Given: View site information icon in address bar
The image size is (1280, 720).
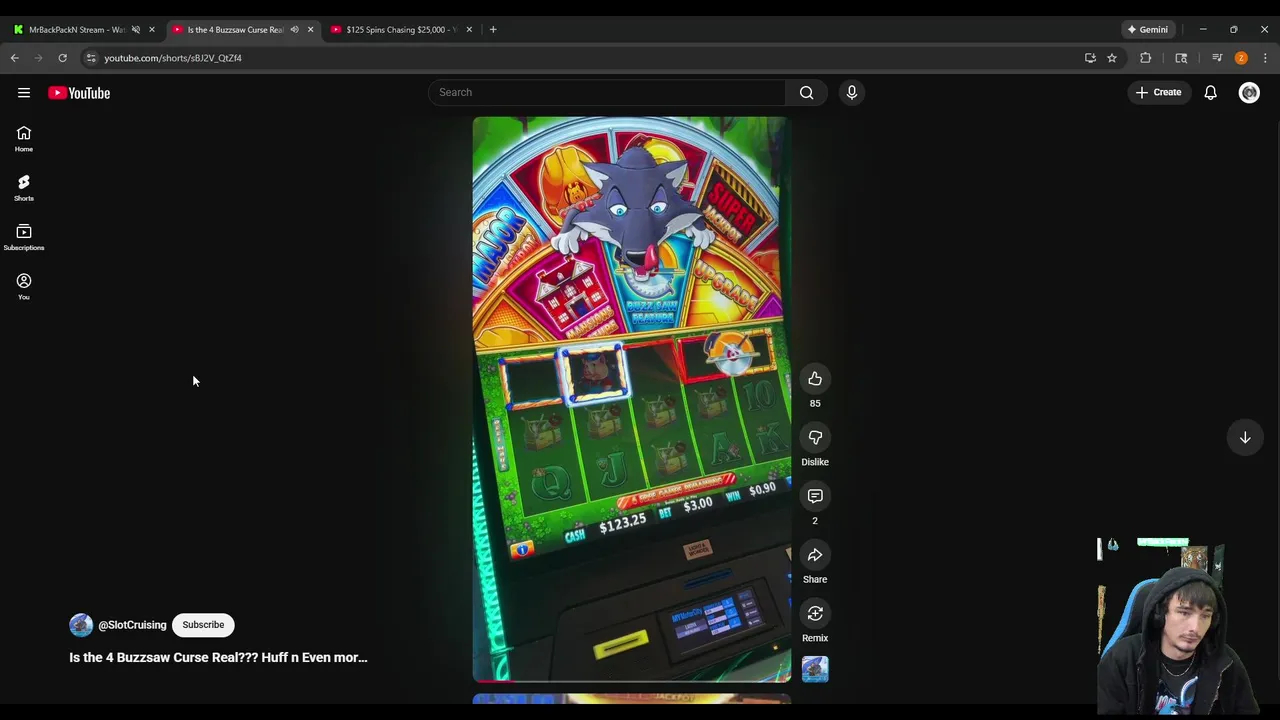Looking at the screenshot, I should [91, 58].
